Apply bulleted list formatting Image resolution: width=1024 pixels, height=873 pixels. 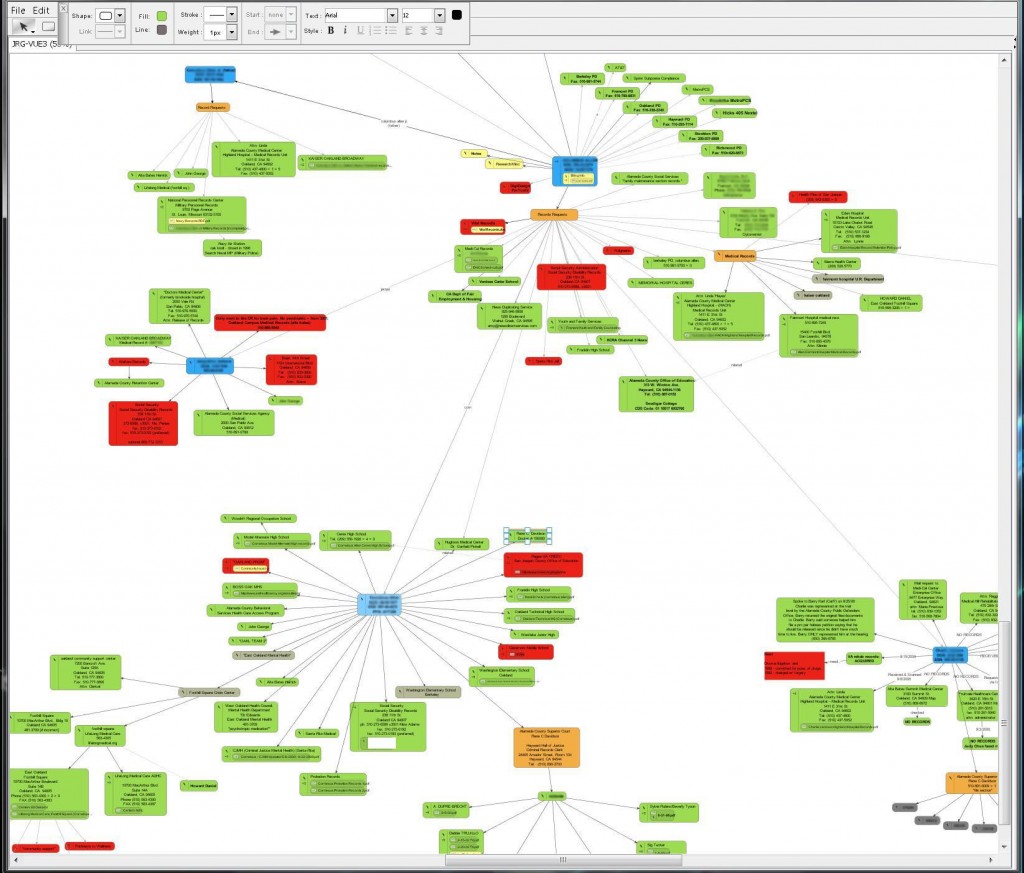[391, 31]
